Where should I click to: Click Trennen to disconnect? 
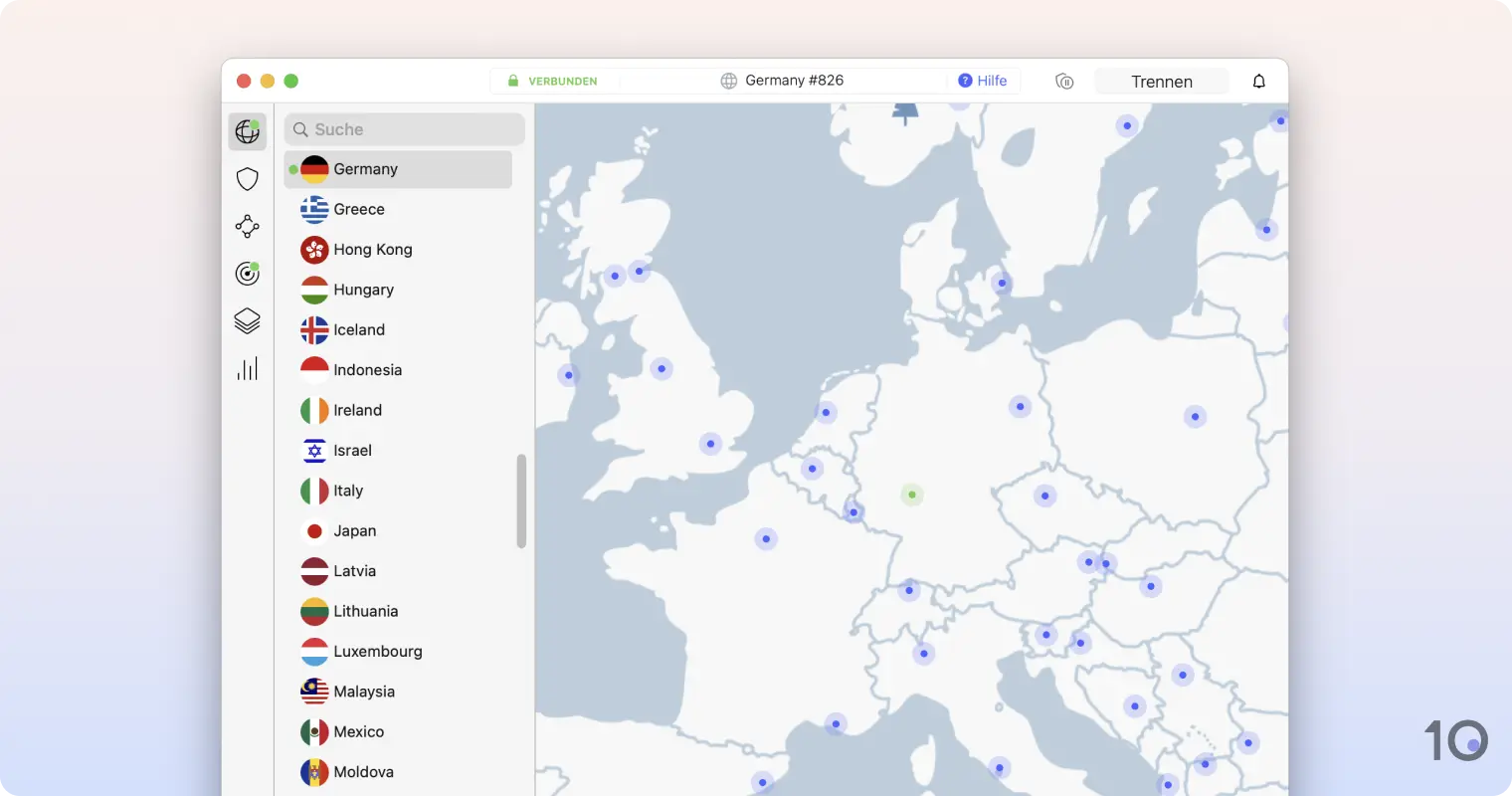1161,81
